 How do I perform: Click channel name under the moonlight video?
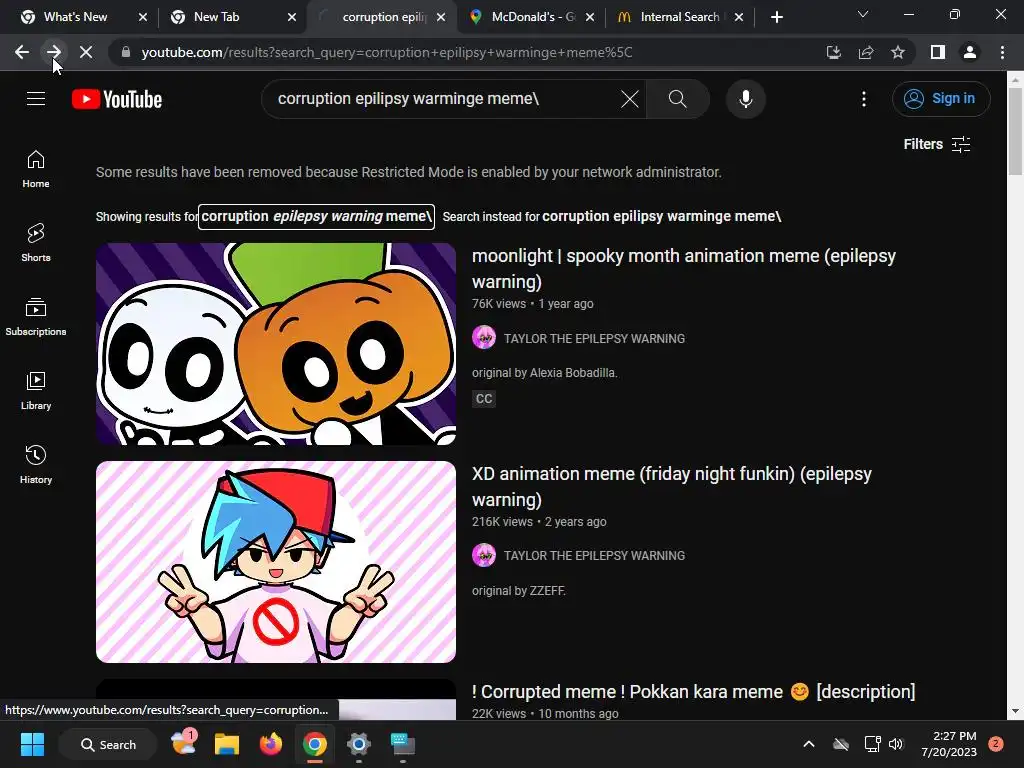pyautogui.click(x=594, y=338)
